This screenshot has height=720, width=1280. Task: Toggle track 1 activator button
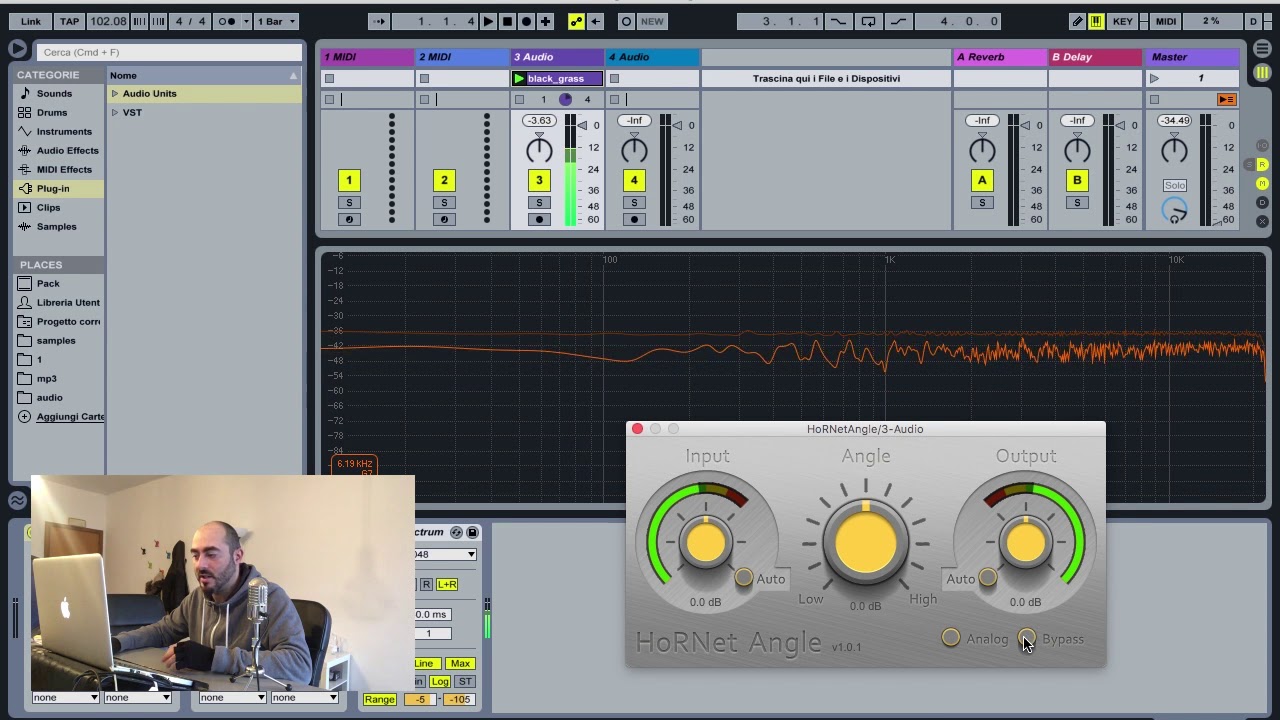[349, 180]
